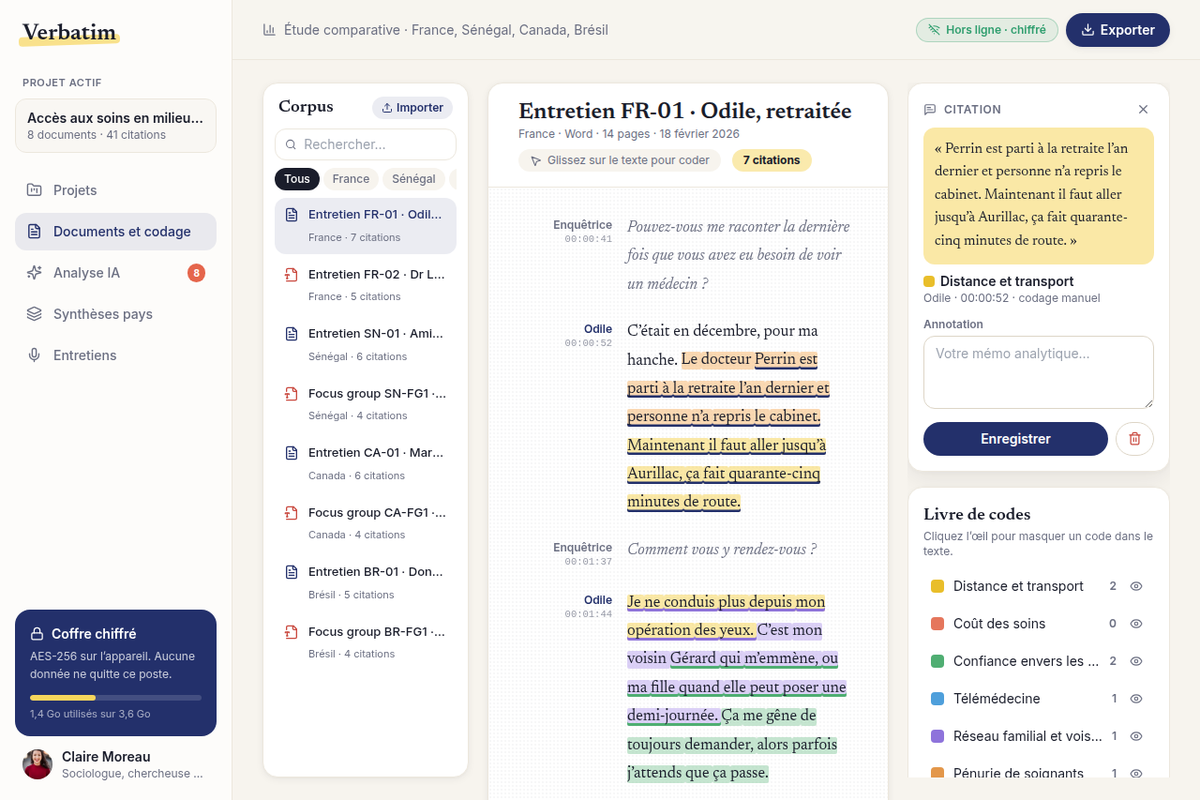Image resolution: width=1200 pixels, height=800 pixels.
Task: Toggle visibility of Réseau familial code
Action: pos(1136,736)
